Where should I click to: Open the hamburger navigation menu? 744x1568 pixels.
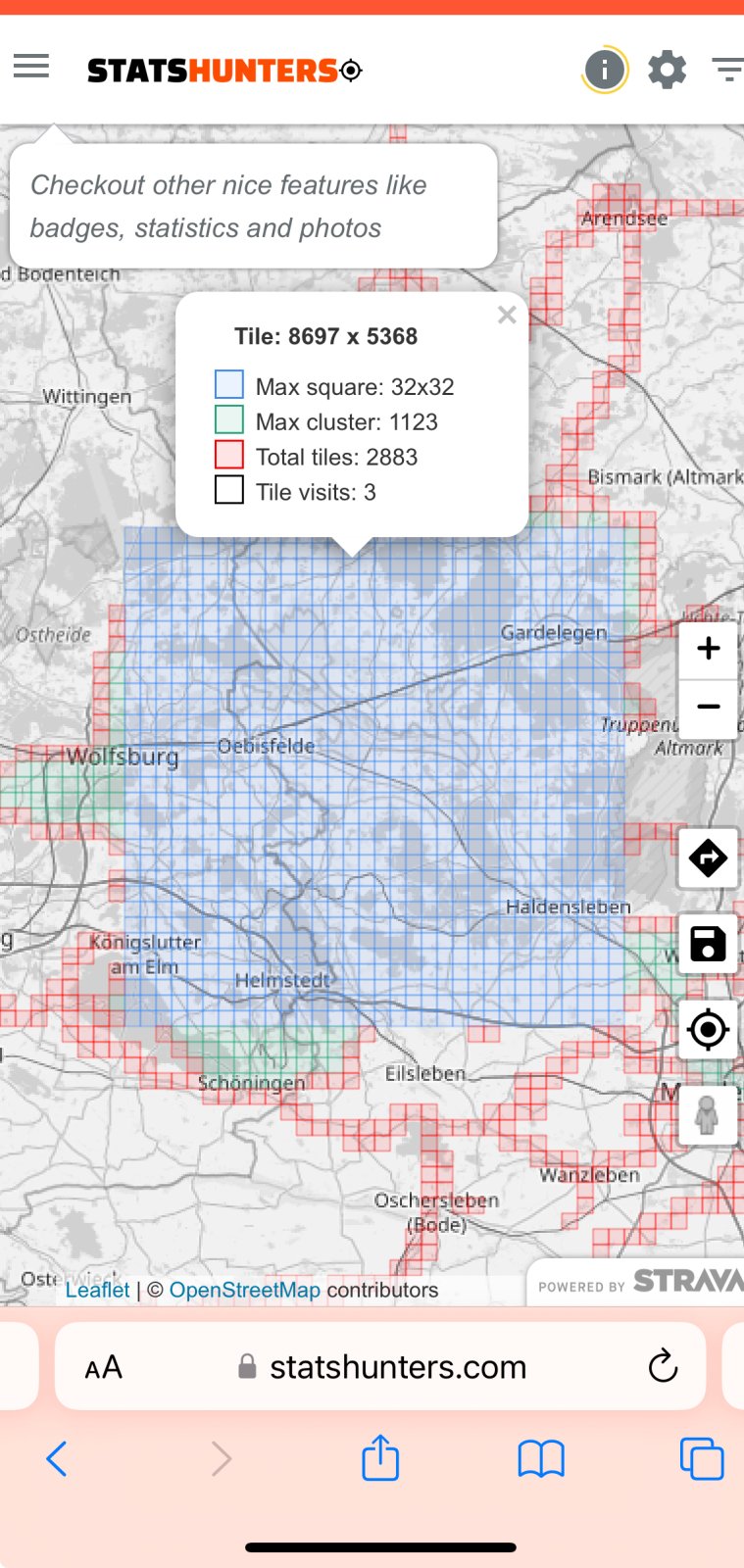(x=31, y=67)
